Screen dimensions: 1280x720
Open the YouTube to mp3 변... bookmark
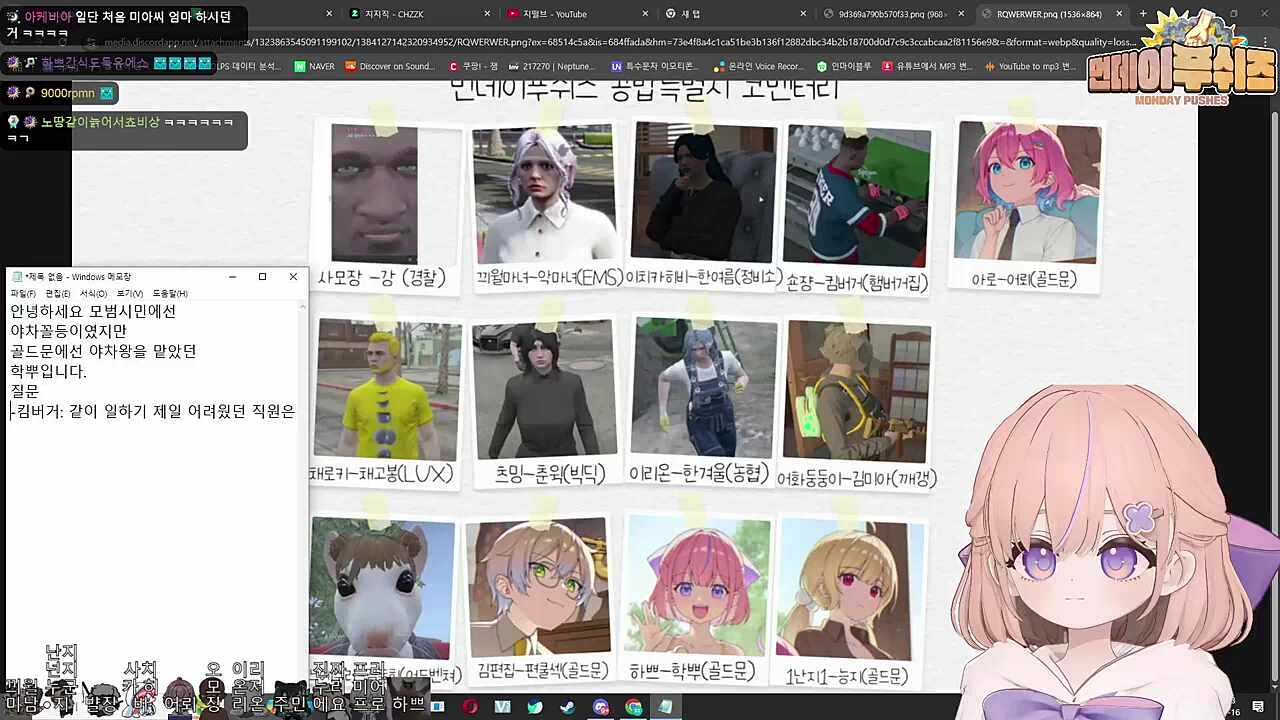click(1031, 66)
